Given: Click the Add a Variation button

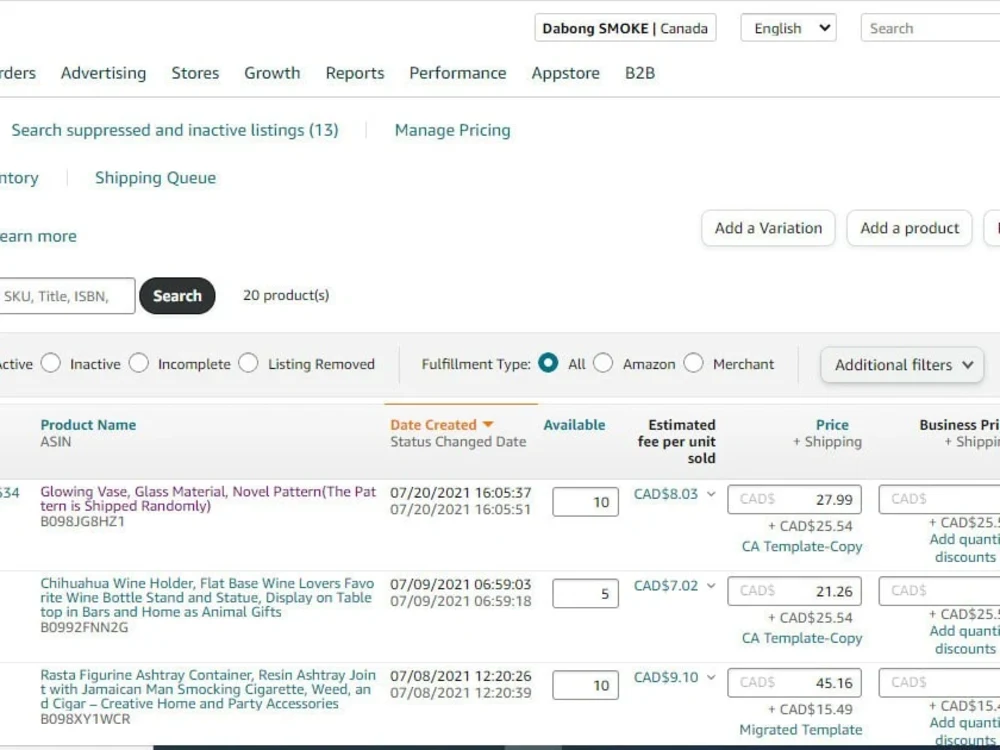Looking at the screenshot, I should 767,228.
